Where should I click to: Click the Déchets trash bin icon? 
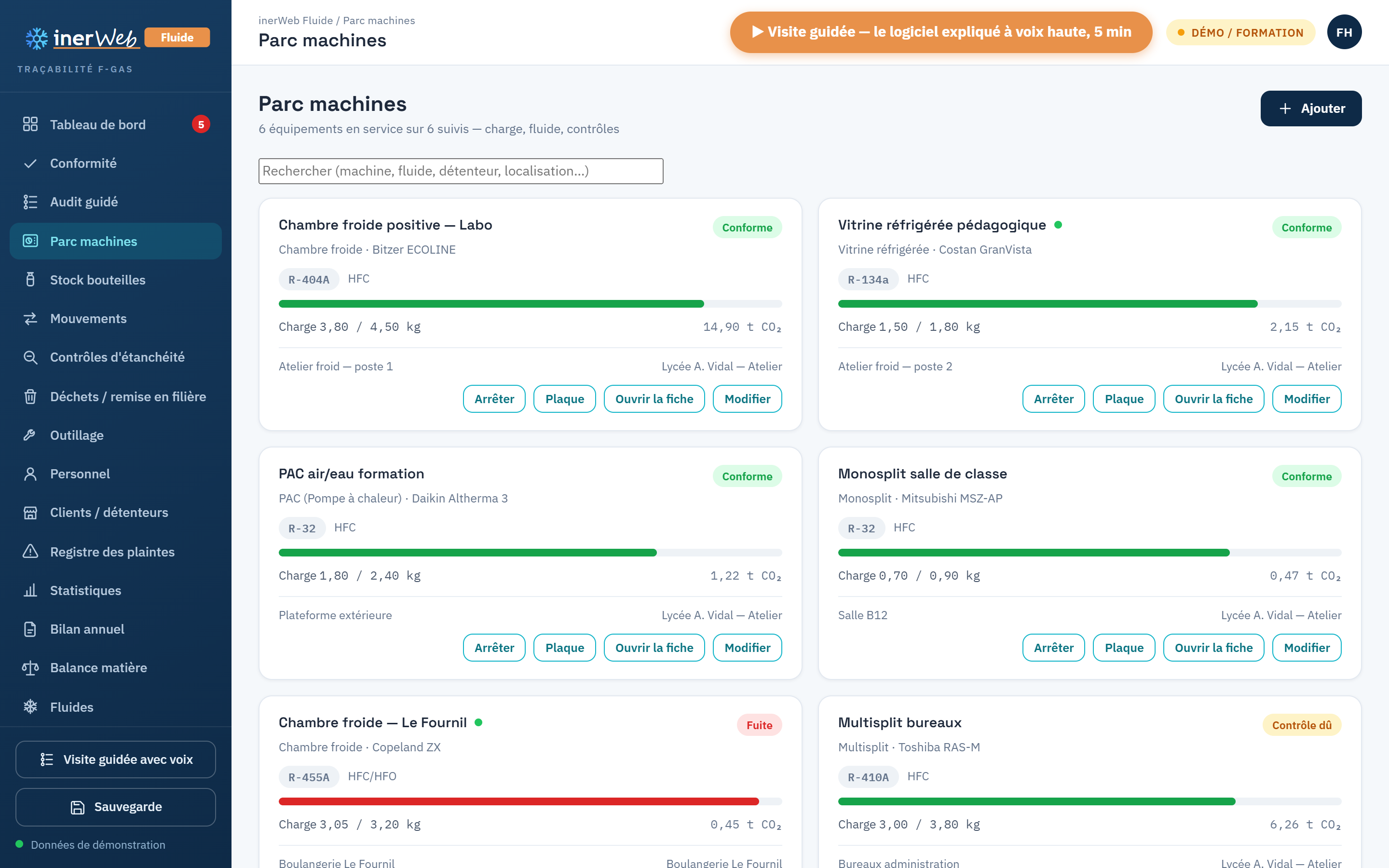30,397
